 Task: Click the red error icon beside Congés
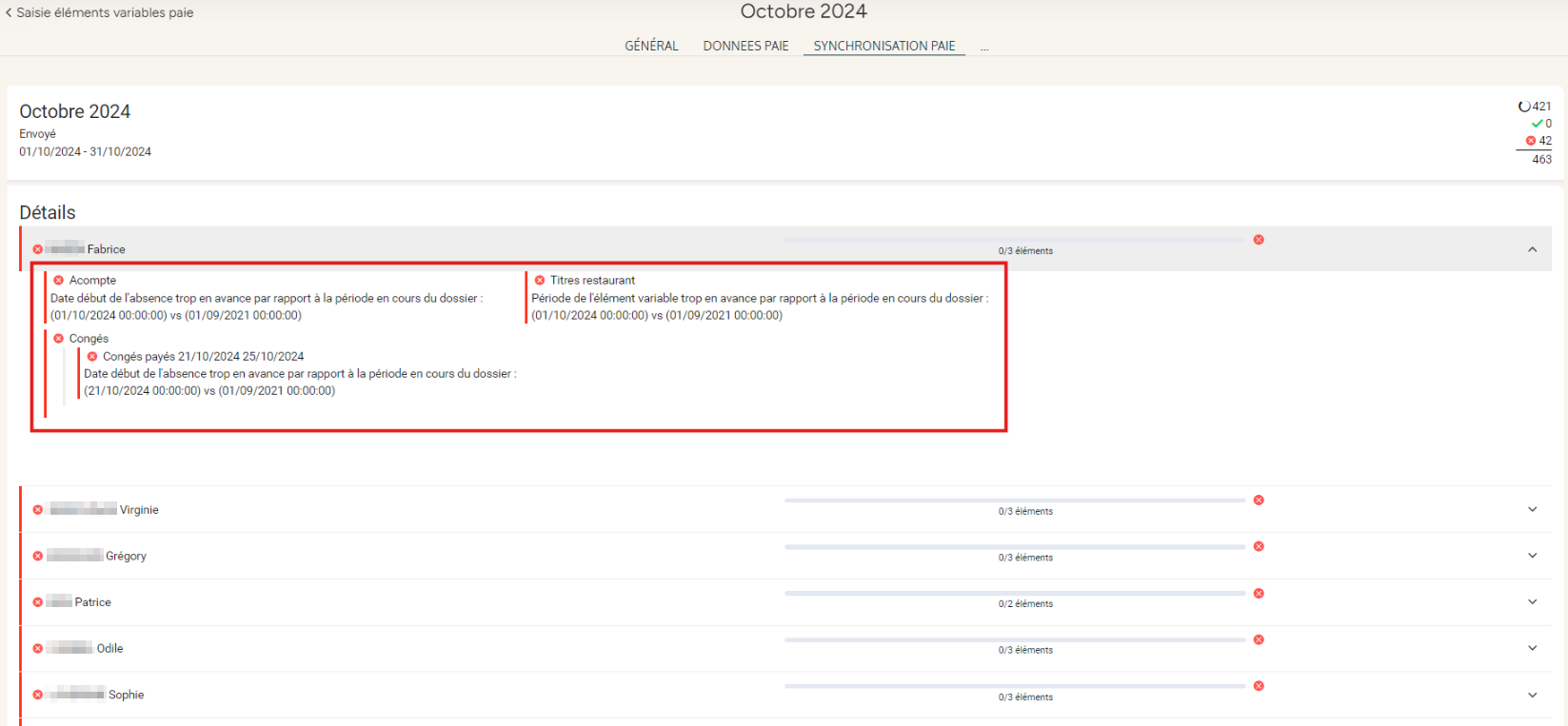(x=59, y=339)
